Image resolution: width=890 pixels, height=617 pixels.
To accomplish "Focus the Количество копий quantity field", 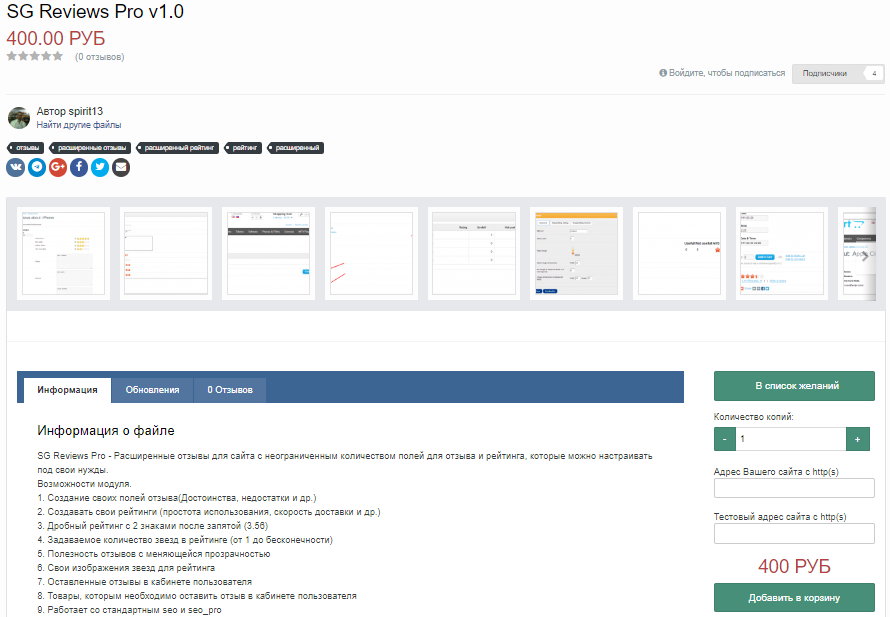I will click(x=791, y=439).
